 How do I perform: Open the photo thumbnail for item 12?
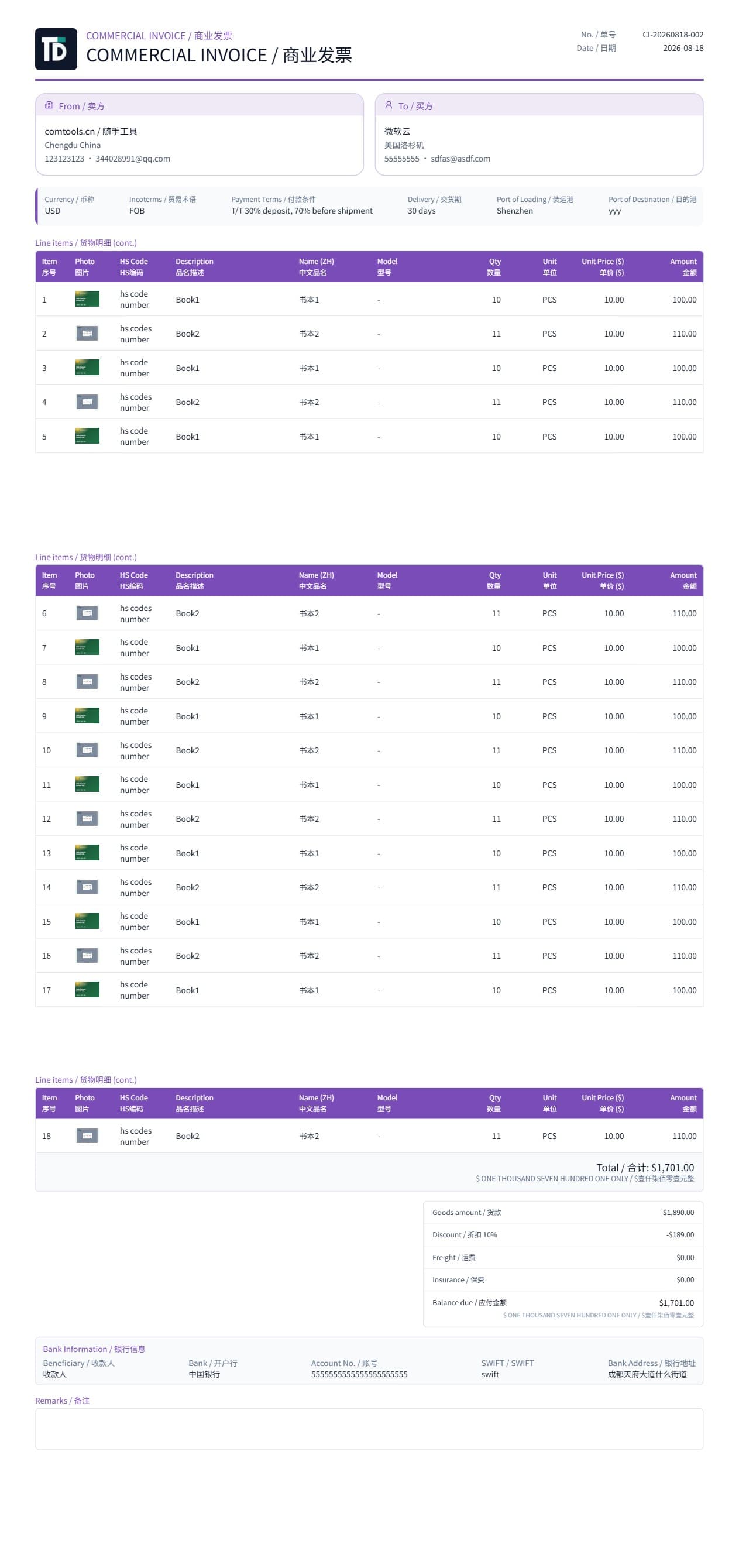(87, 819)
